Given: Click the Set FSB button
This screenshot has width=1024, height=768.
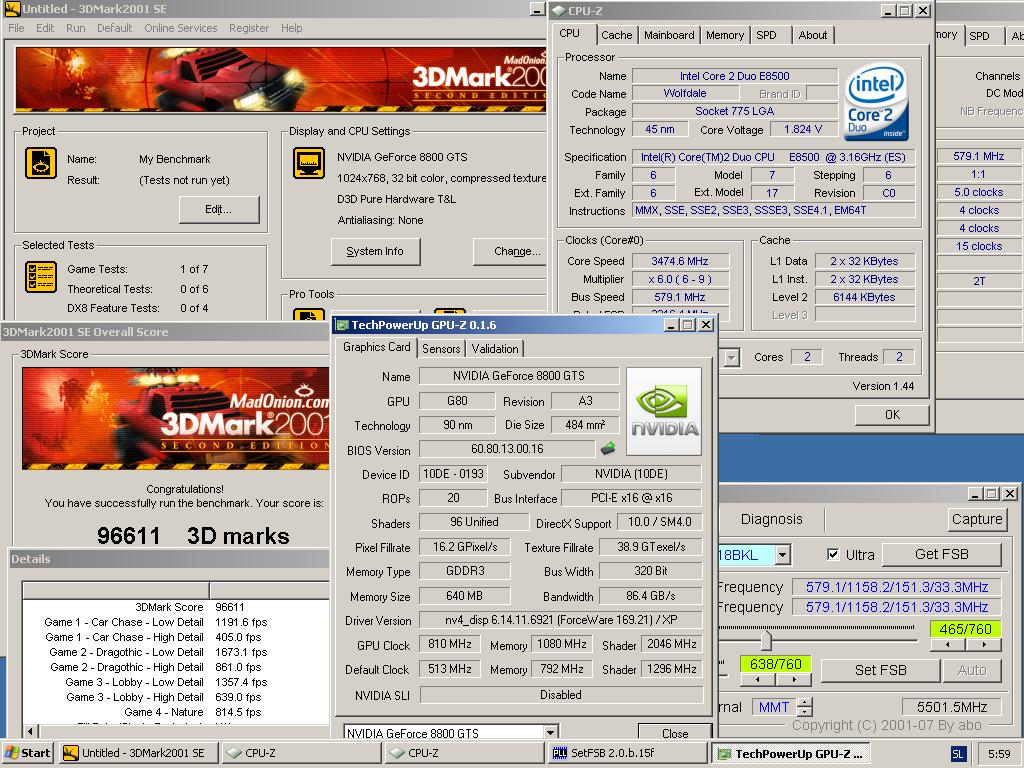Looking at the screenshot, I should [x=880, y=670].
